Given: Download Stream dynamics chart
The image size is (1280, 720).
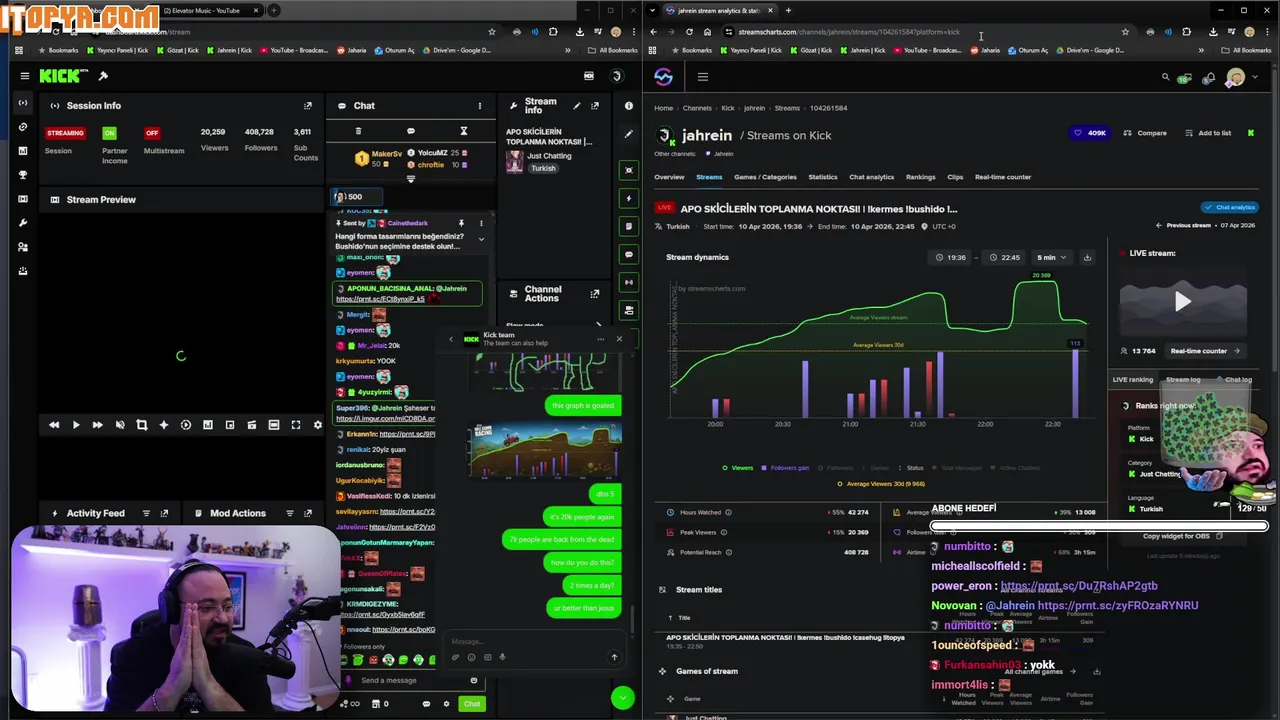Looking at the screenshot, I should [1087, 257].
